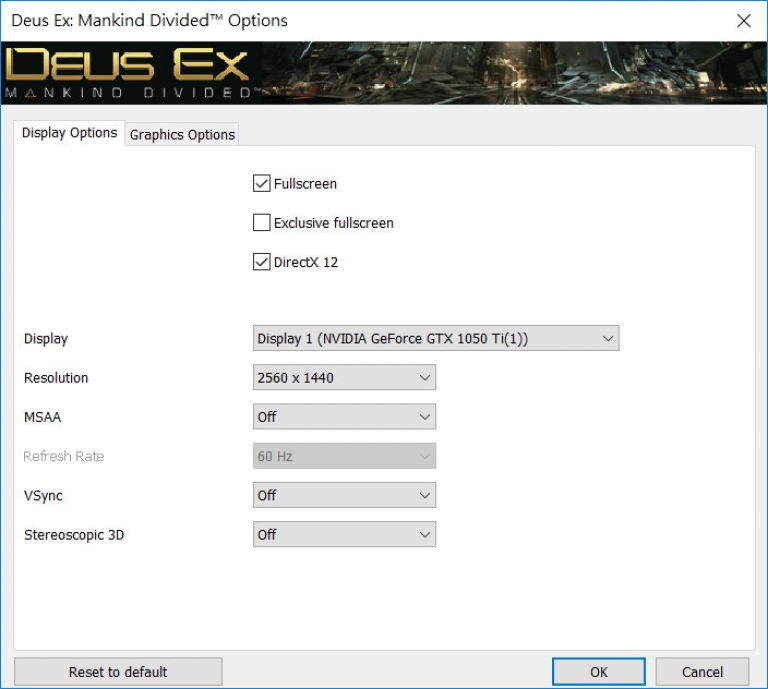
Task: Click the Fullscreen label text
Action: pyautogui.click(x=305, y=184)
